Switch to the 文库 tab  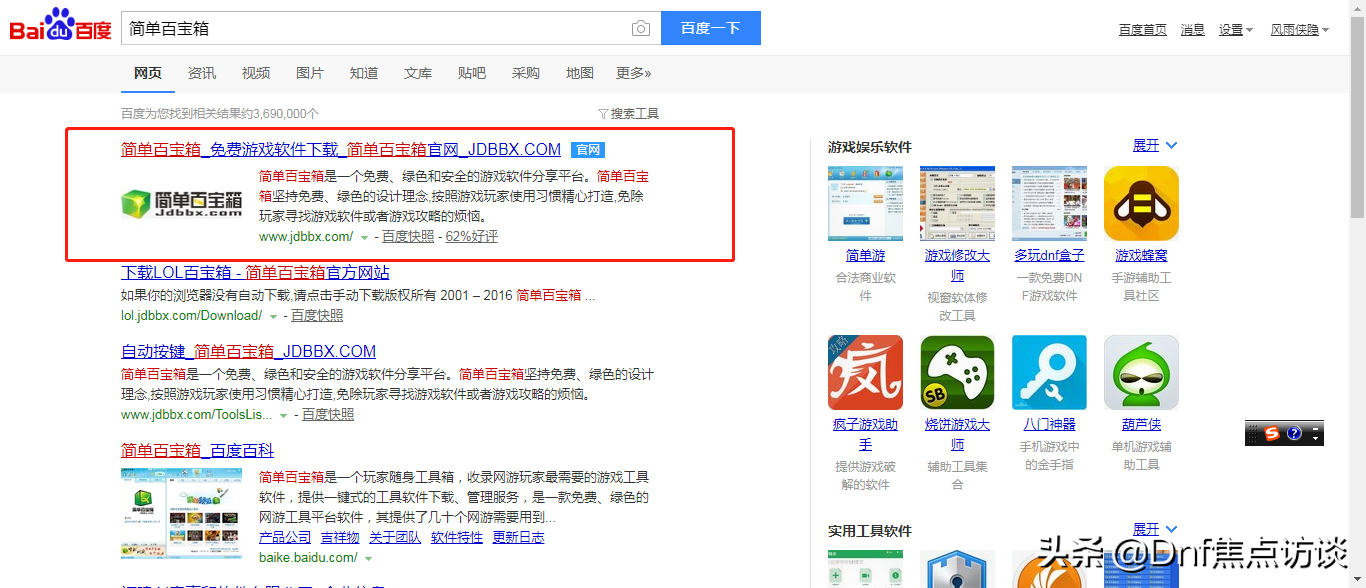pos(418,73)
